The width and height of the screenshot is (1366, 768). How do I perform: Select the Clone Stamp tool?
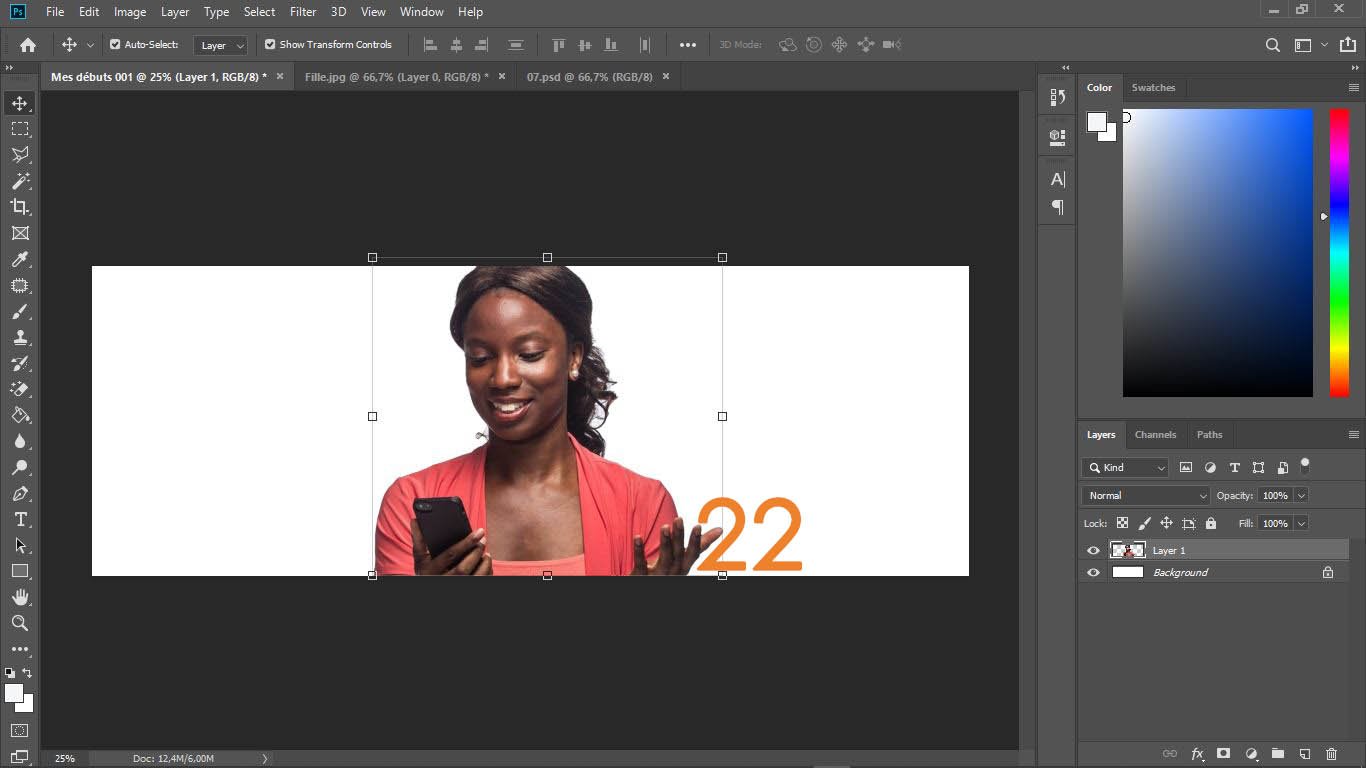click(x=20, y=337)
